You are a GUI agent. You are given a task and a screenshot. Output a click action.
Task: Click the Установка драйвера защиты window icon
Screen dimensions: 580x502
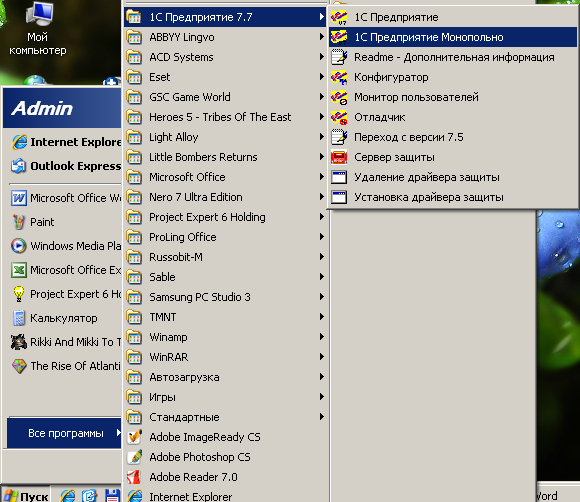[339, 197]
